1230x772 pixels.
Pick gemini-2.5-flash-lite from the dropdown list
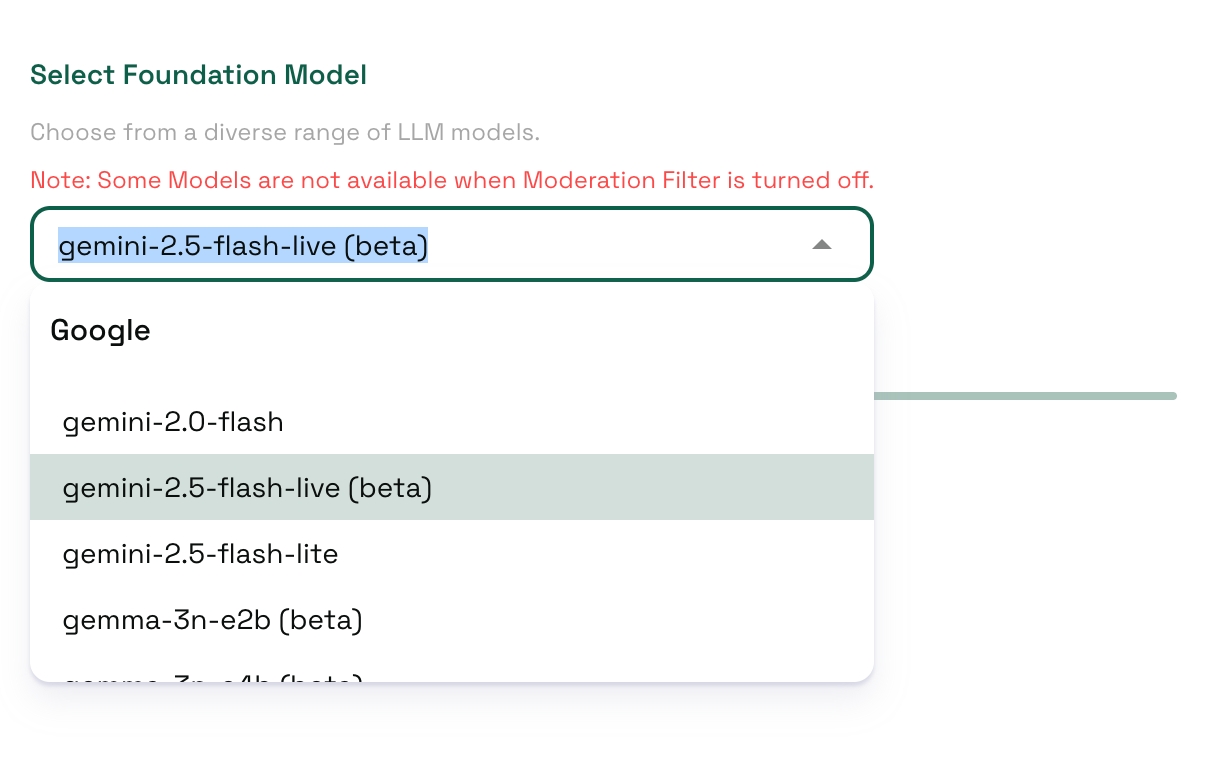(200, 554)
